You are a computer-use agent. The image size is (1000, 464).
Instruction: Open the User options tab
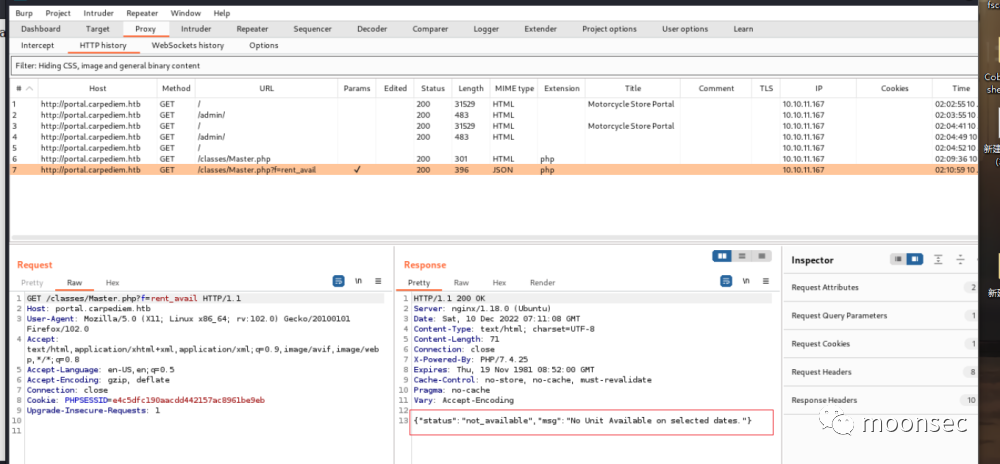point(685,29)
